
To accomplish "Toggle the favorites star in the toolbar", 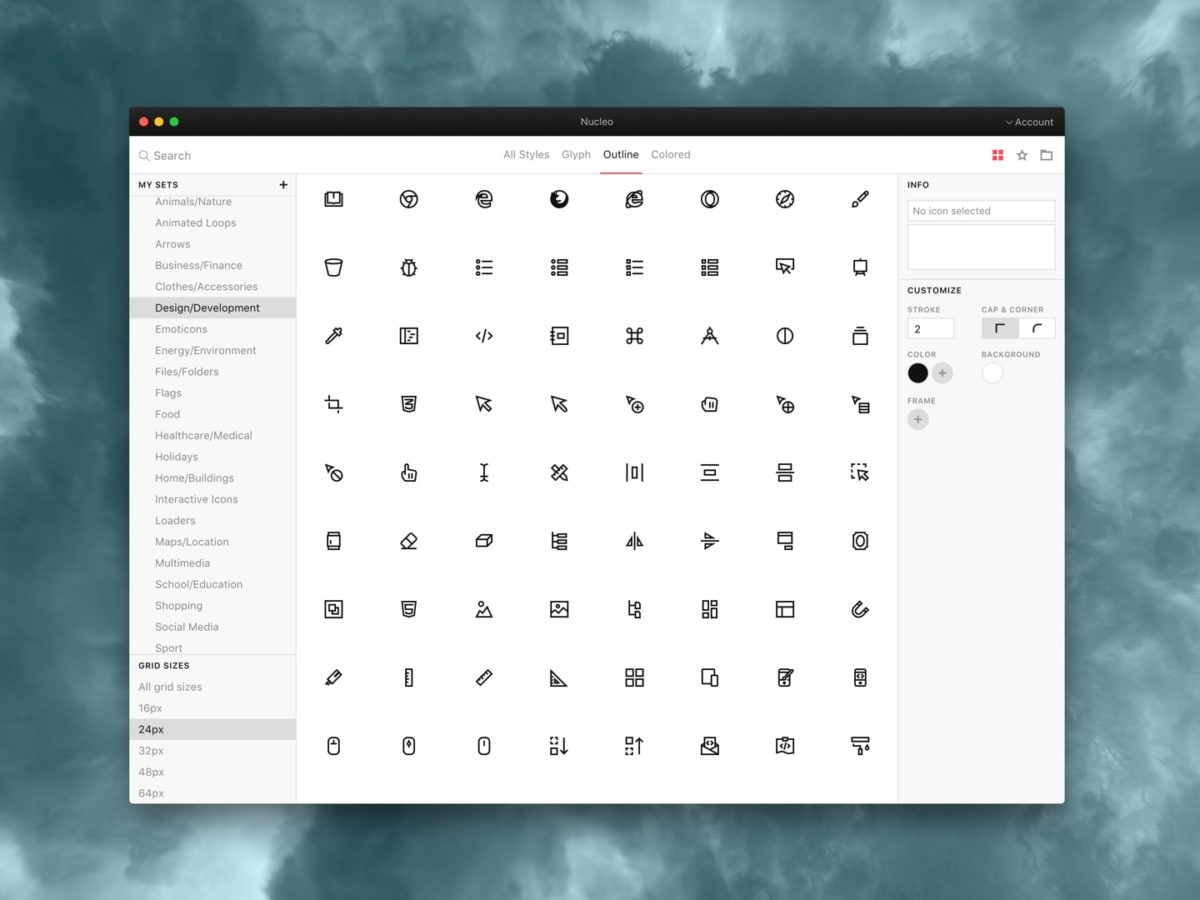I will (1022, 155).
